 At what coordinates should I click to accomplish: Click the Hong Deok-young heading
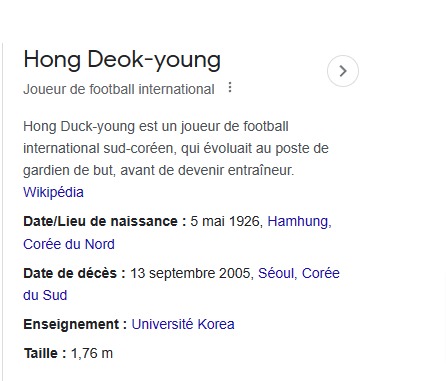pos(122,60)
